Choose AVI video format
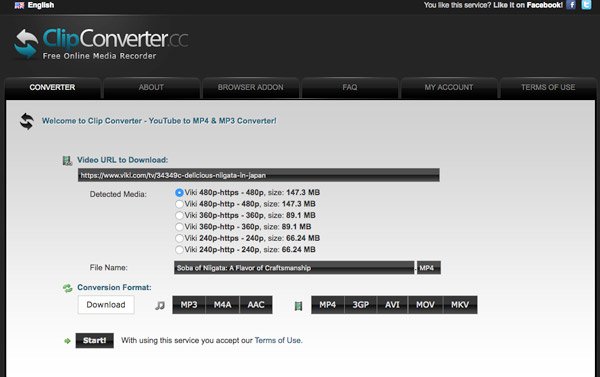This screenshot has width=600, height=377. point(392,305)
